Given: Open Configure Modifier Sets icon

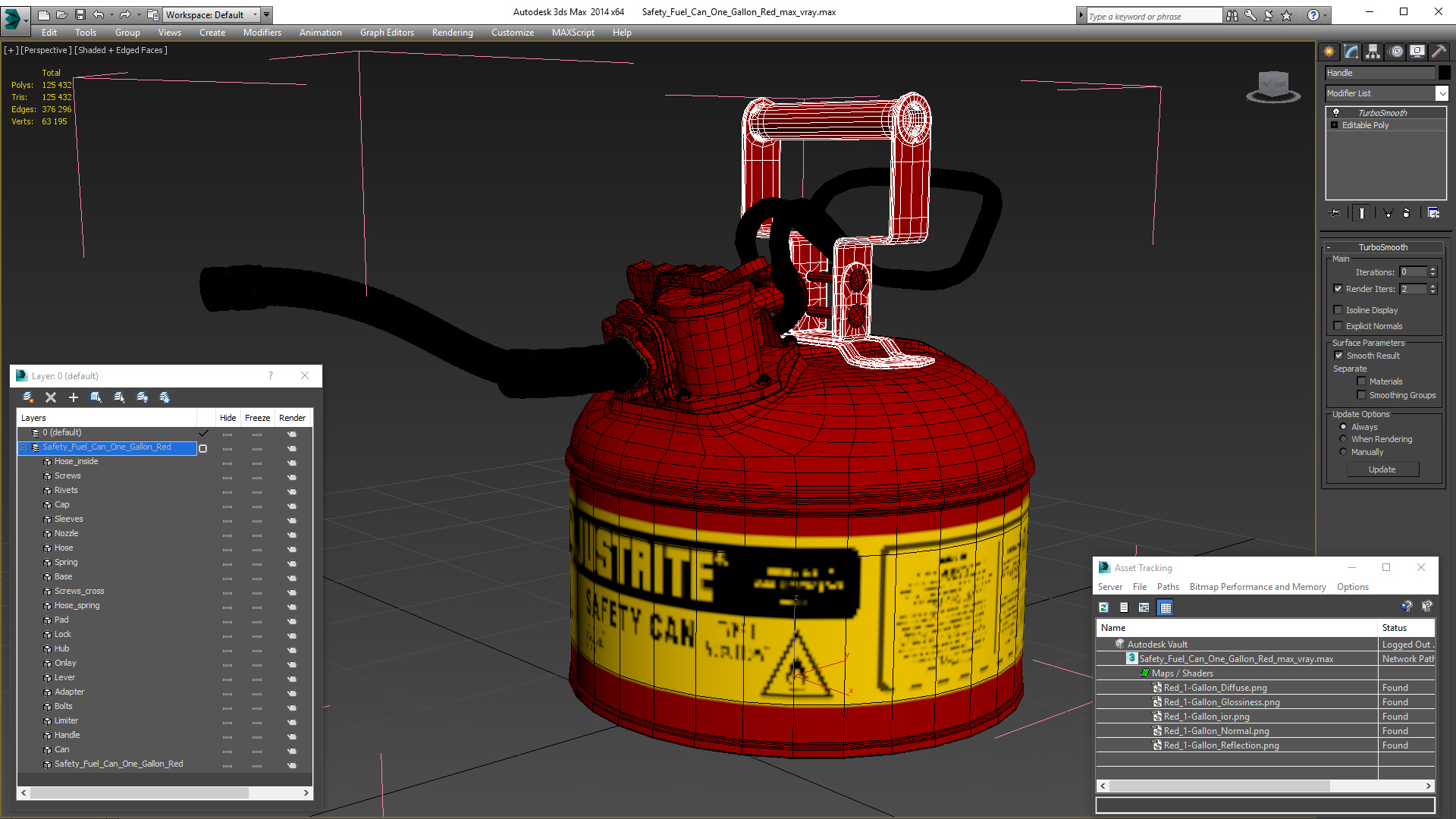Looking at the screenshot, I should tap(1433, 213).
